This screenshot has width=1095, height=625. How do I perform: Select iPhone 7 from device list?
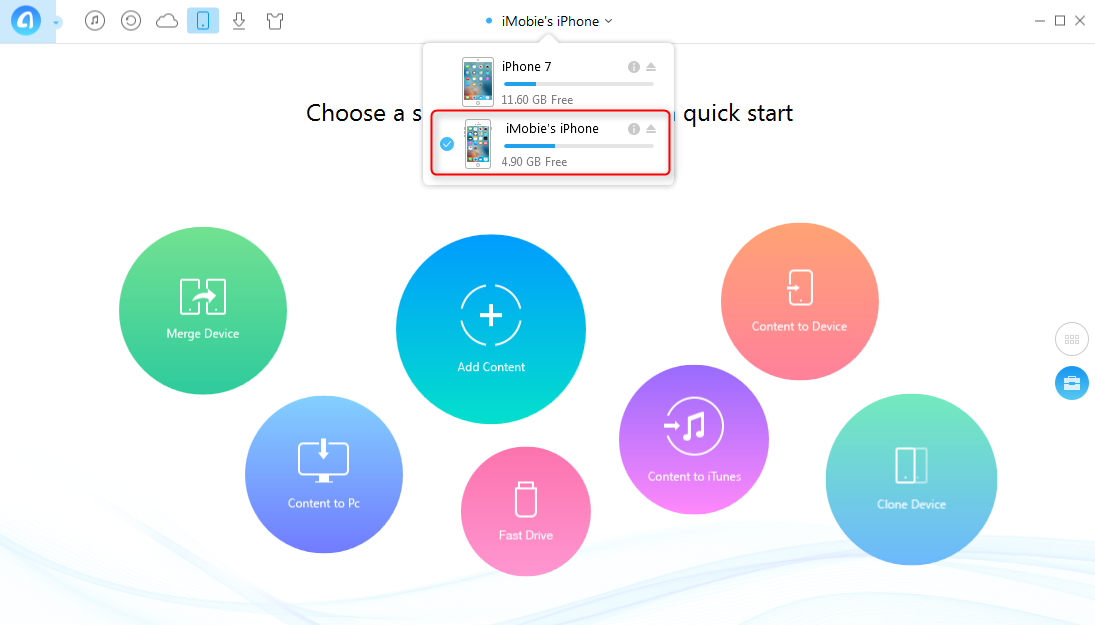[x=549, y=81]
